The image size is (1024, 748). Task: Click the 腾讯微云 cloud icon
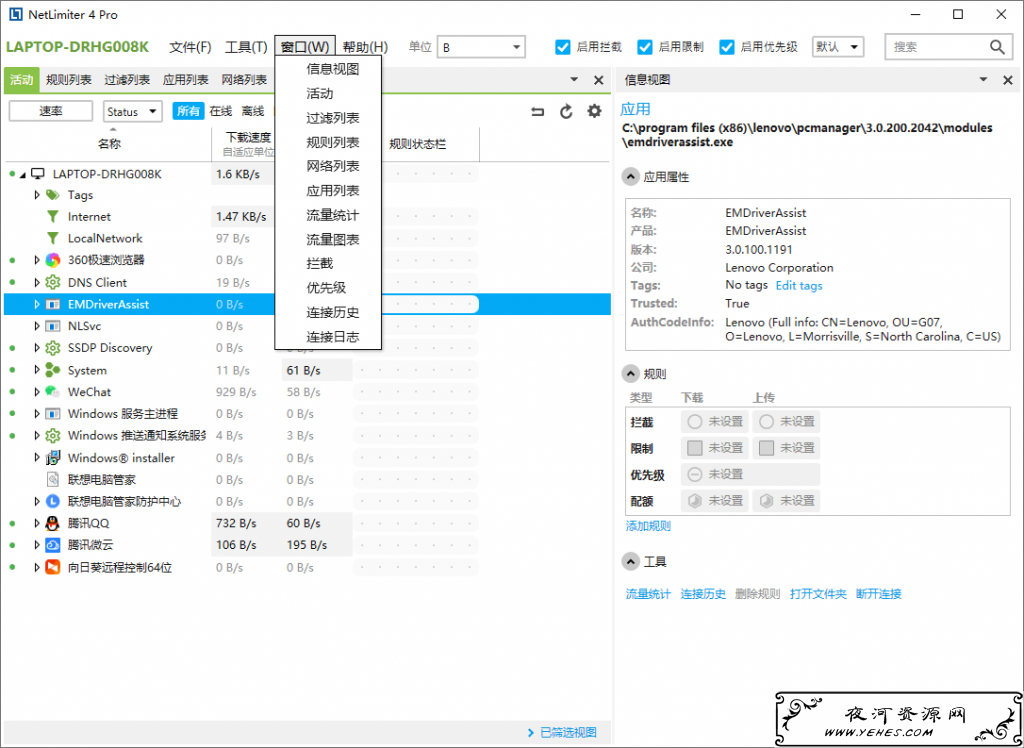point(53,545)
